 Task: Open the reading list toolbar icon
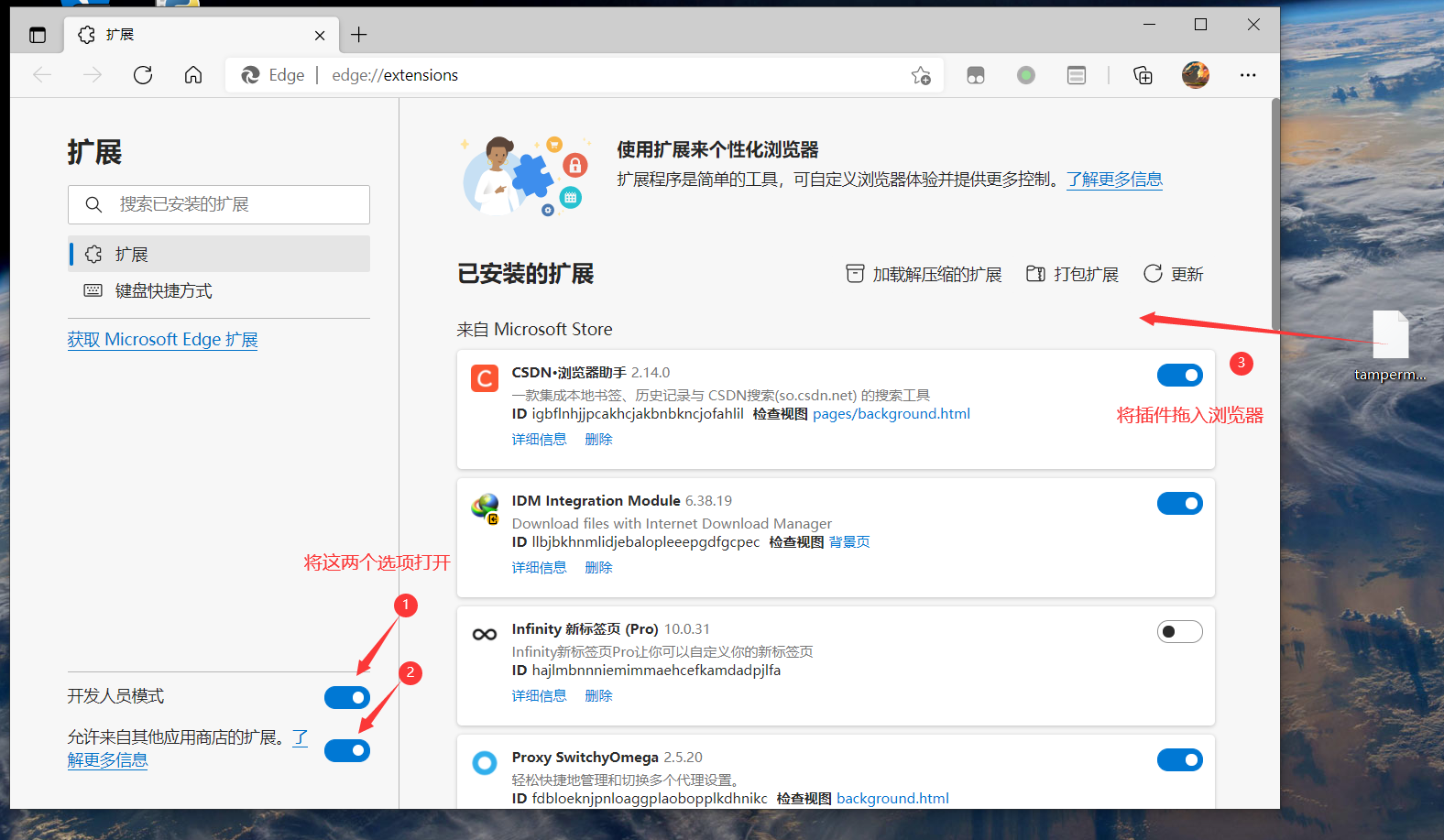(x=1077, y=75)
